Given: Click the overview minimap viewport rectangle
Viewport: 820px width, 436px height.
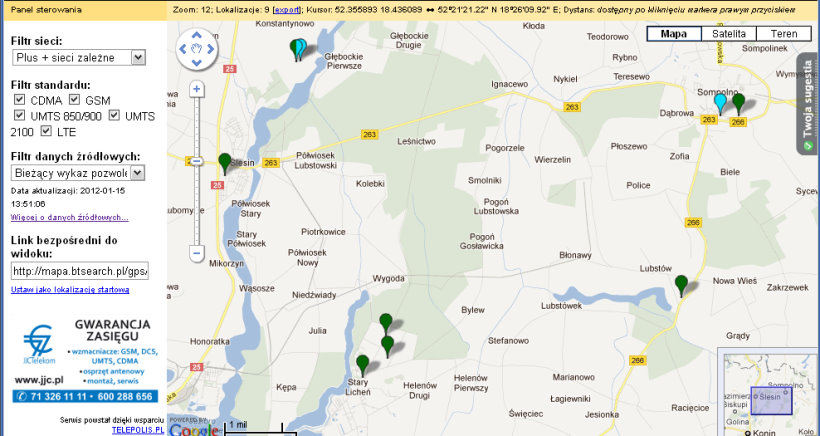Looking at the screenshot, I should coord(771,401).
